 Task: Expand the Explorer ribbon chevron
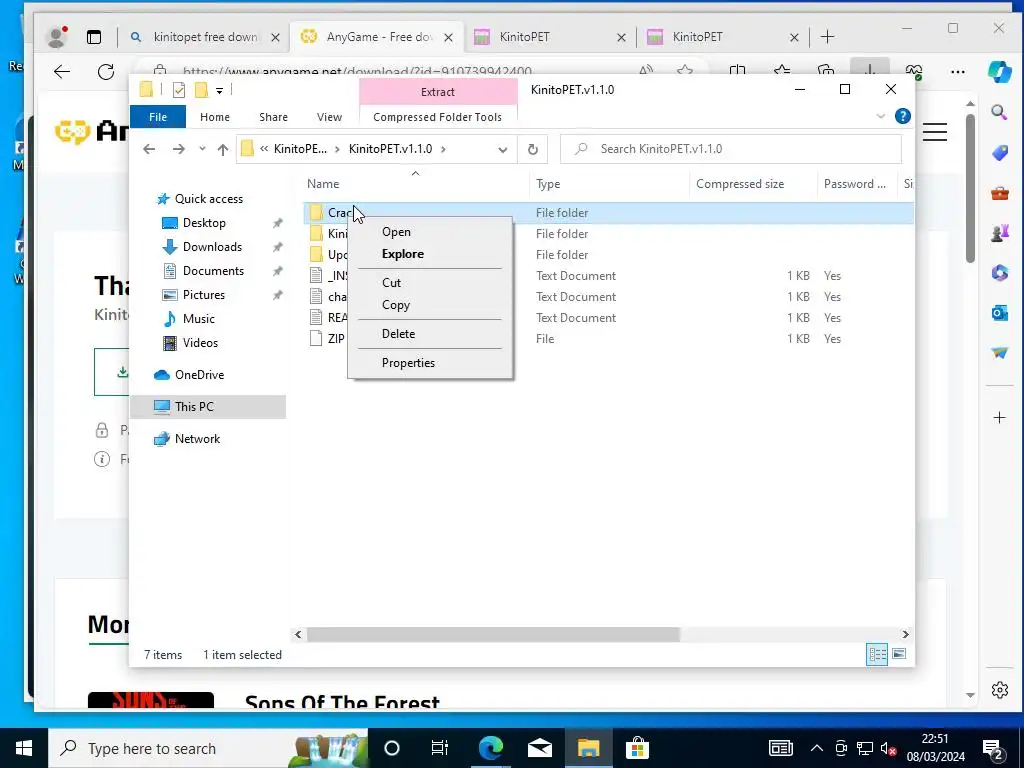[880, 116]
